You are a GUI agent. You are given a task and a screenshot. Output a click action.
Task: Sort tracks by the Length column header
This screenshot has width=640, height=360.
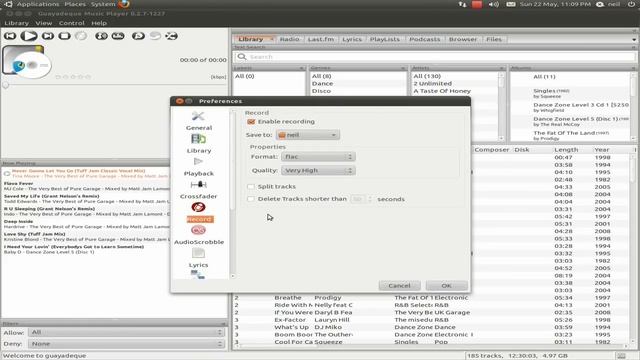566,150
